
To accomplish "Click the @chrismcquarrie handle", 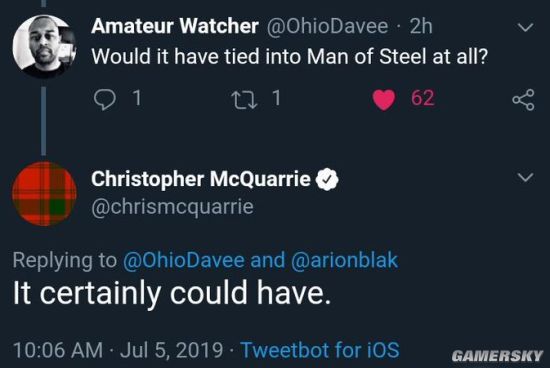I will click(x=172, y=207).
